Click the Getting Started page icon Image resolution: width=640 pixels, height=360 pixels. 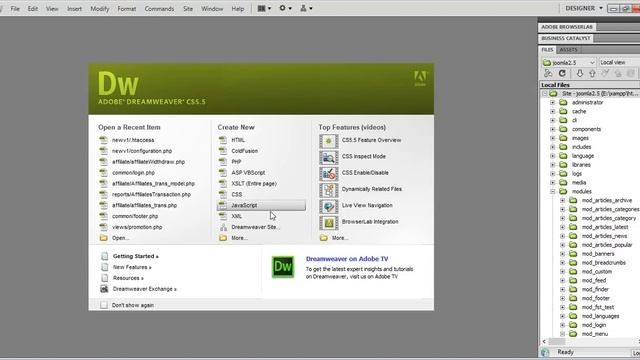[104, 256]
